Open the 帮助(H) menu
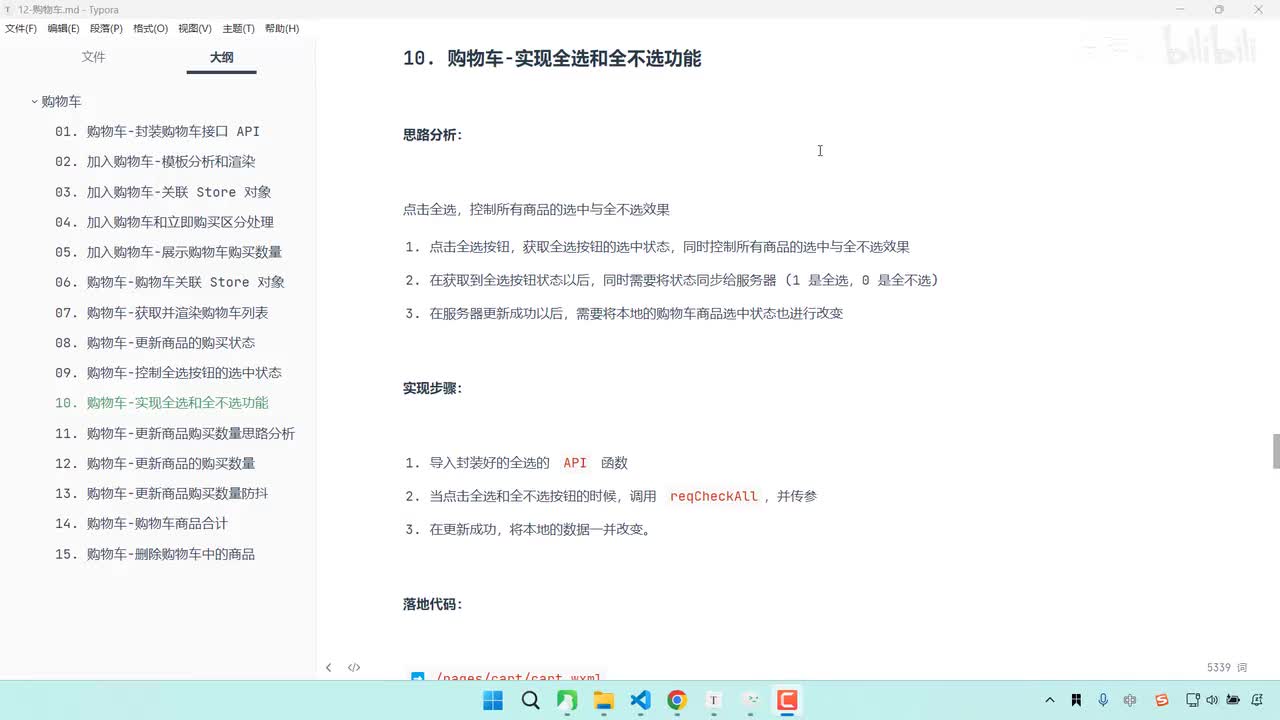 282,29
